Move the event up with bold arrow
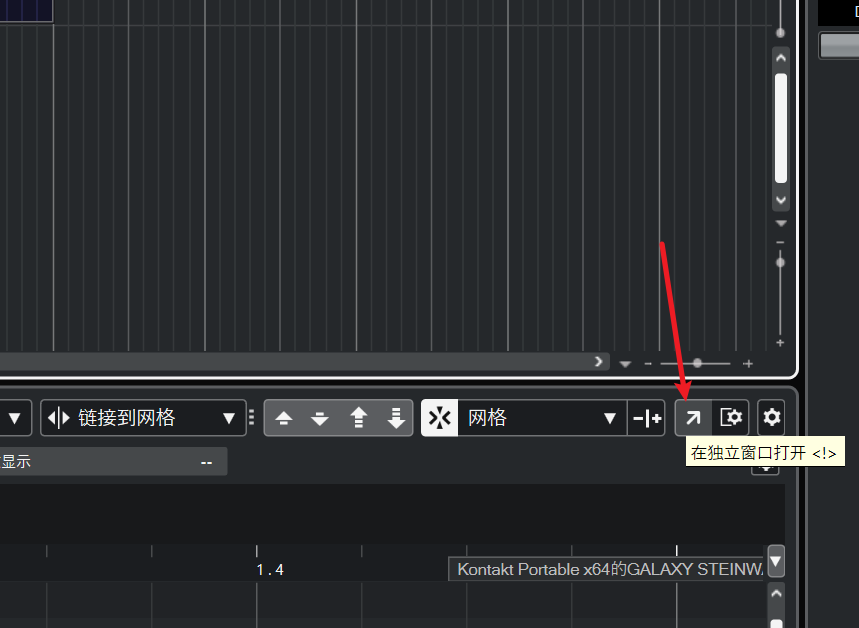This screenshot has height=628, width=859. (358, 418)
